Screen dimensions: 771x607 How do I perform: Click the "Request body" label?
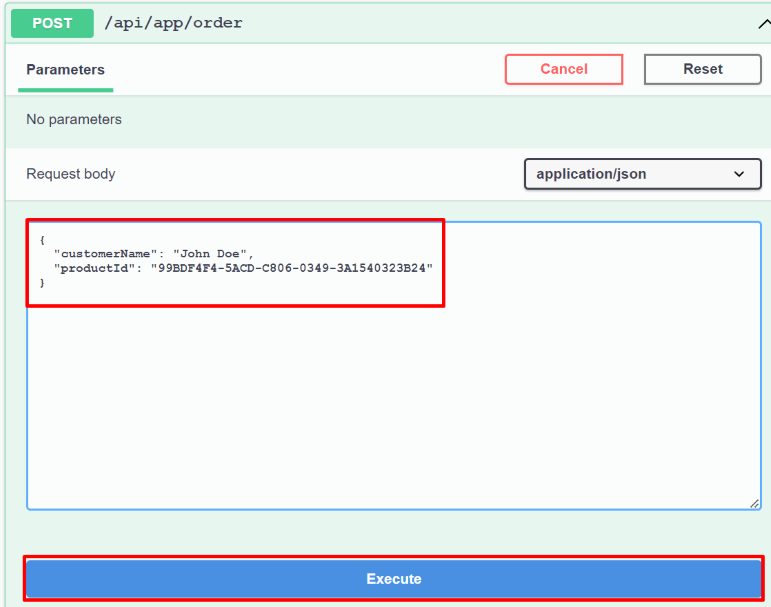pyautogui.click(x=71, y=174)
